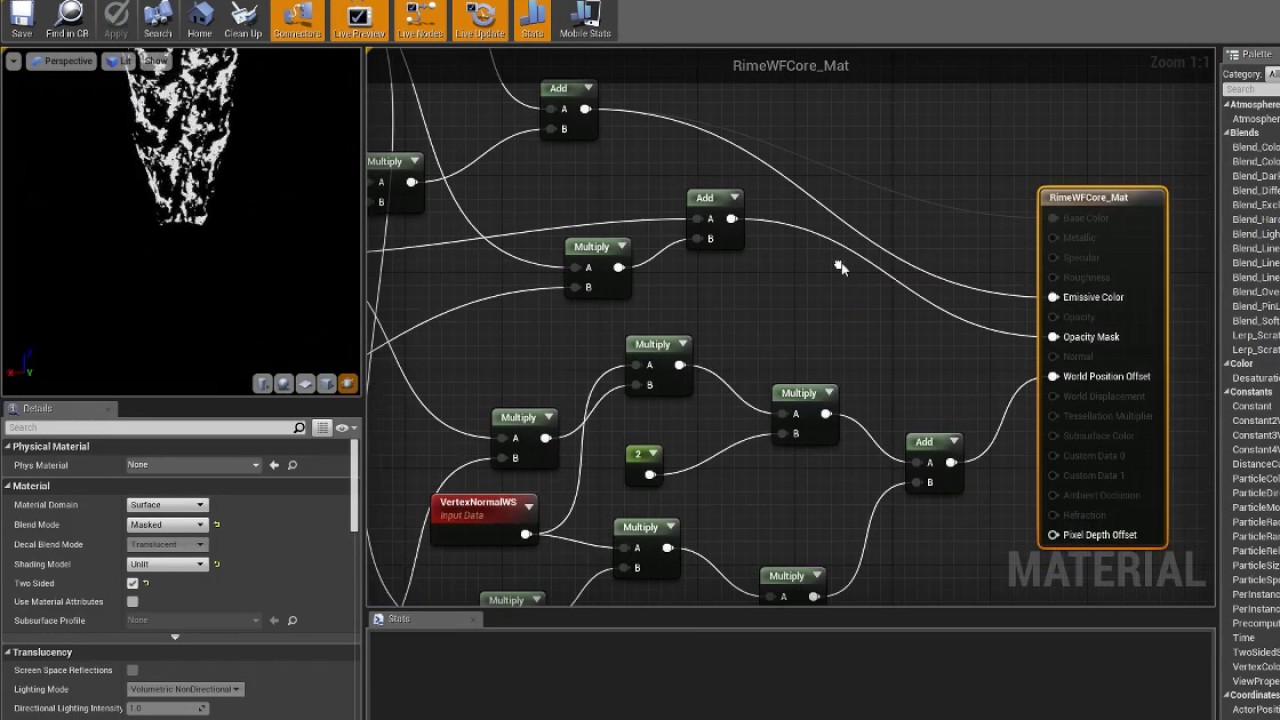The image size is (1280, 720).
Task: Open the Phys Material None dropdown
Action: (193, 465)
